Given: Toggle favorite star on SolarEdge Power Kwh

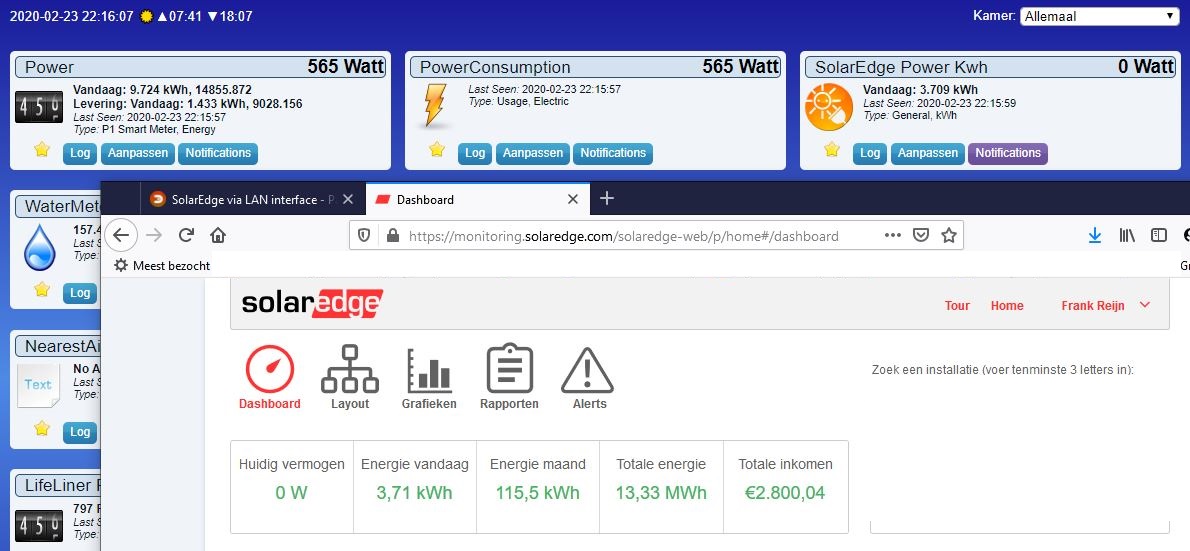Looking at the screenshot, I should click(x=832, y=150).
